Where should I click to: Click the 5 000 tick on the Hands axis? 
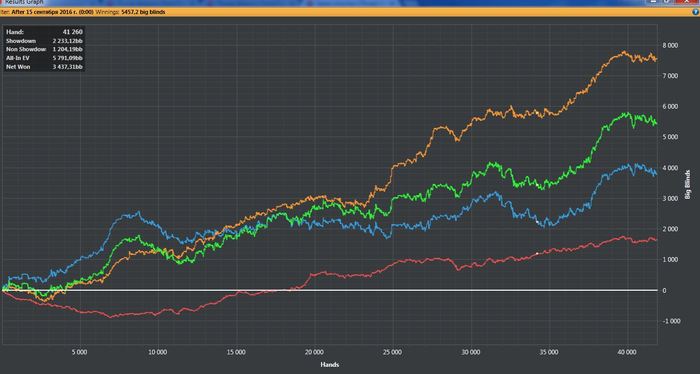[x=79, y=352]
